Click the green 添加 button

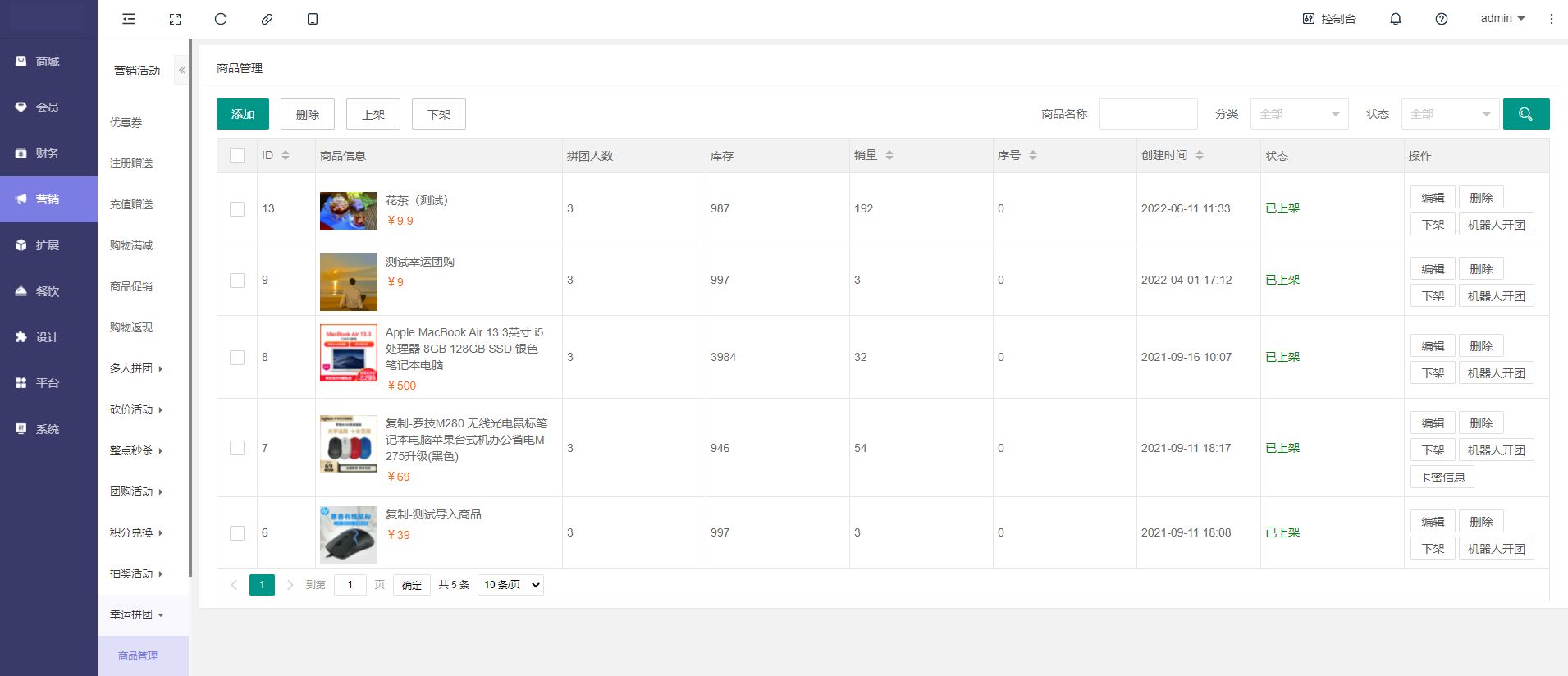[243, 114]
